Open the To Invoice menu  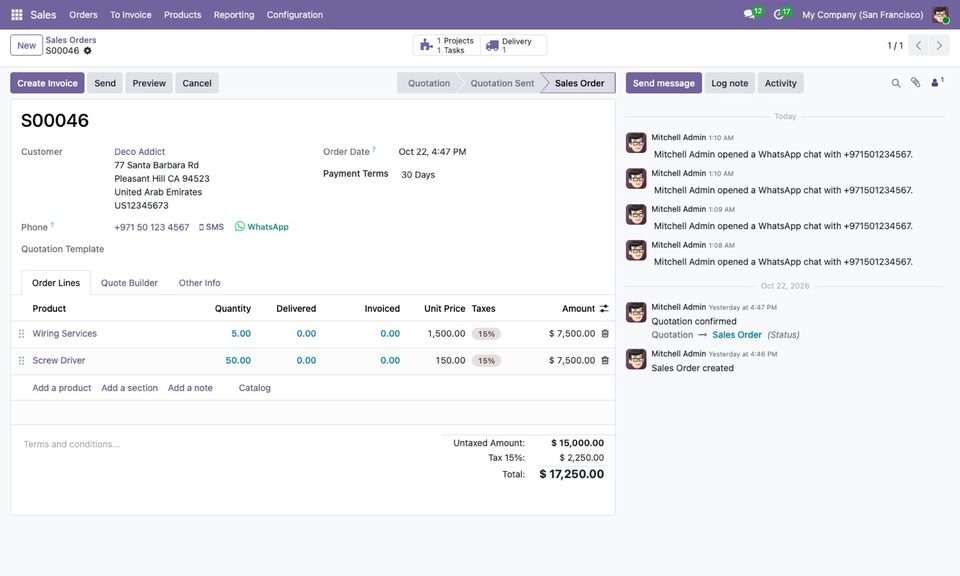(130, 15)
